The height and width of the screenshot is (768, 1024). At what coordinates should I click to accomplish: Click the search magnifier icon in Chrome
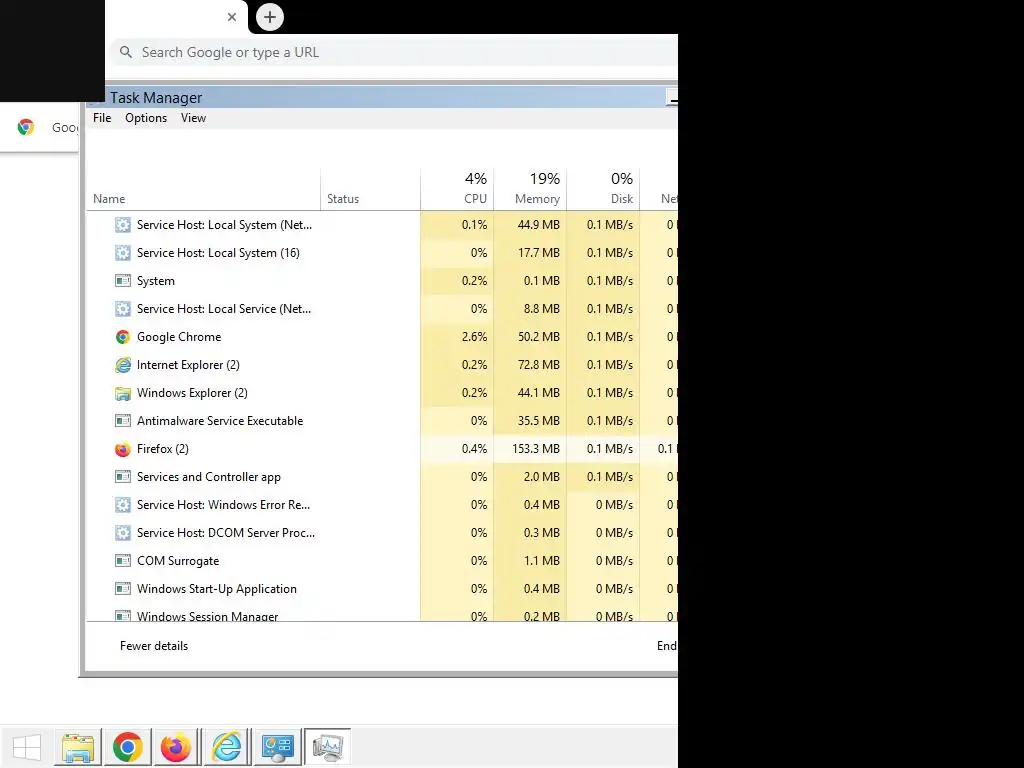coord(126,52)
